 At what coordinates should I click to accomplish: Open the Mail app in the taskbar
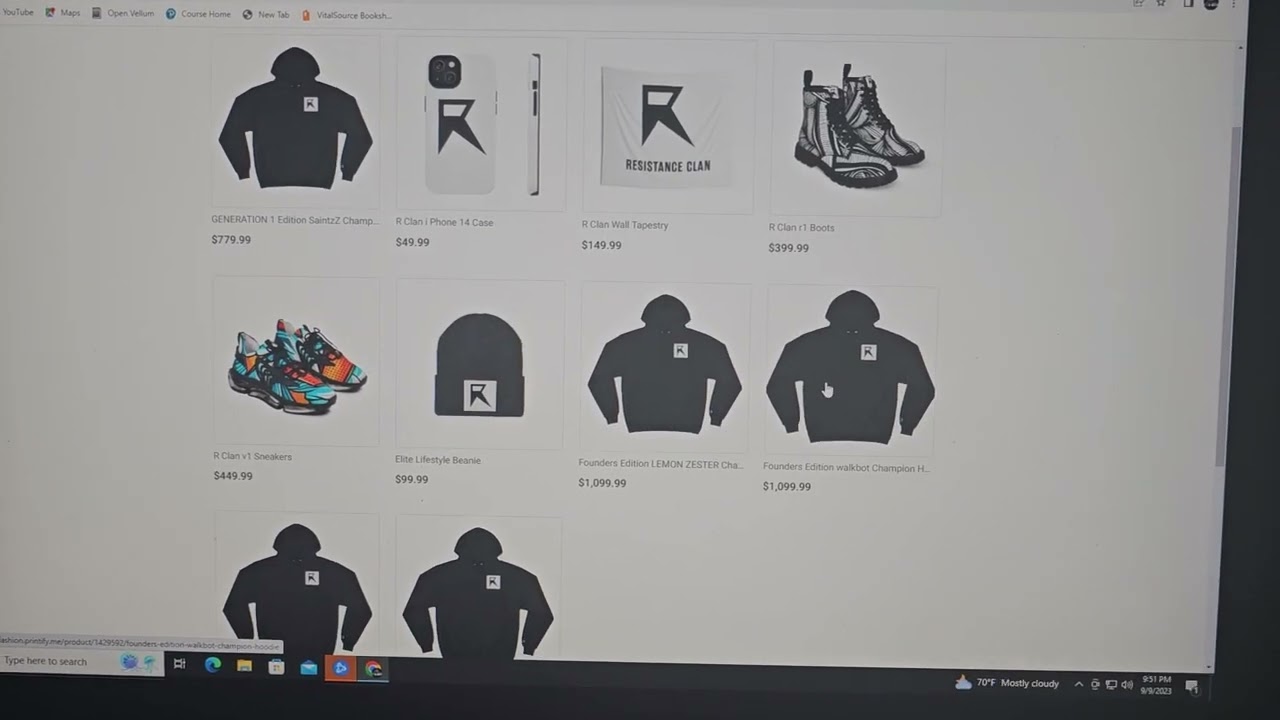click(x=308, y=667)
